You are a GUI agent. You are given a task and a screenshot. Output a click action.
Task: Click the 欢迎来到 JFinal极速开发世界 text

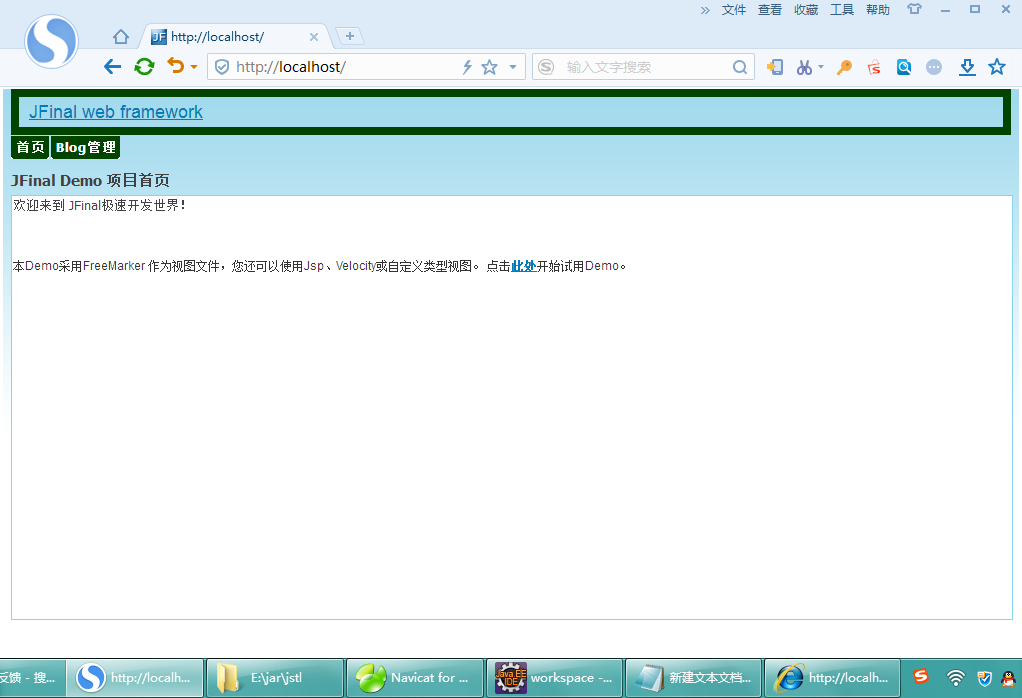coord(100,205)
